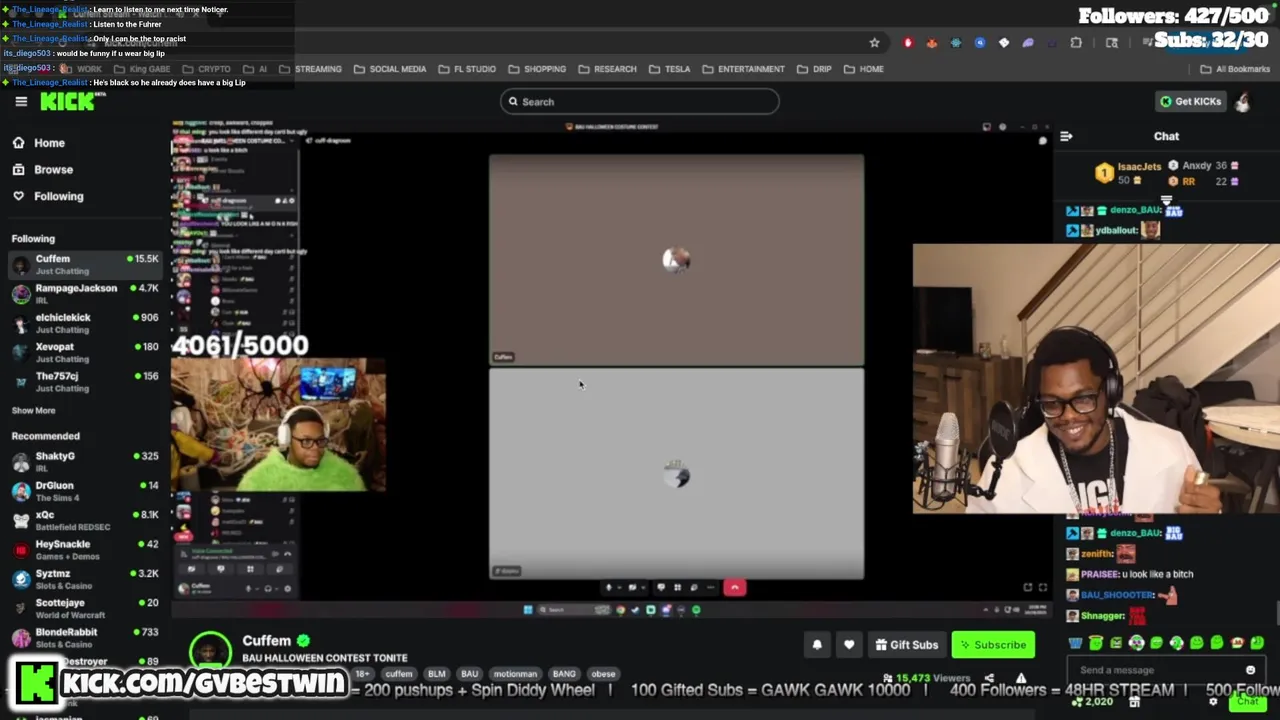Open RampageJackson channel in sidebar
Image resolution: width=1280 pixels, height=720 pixels.
pyautogui.click(x=85, y=294)
